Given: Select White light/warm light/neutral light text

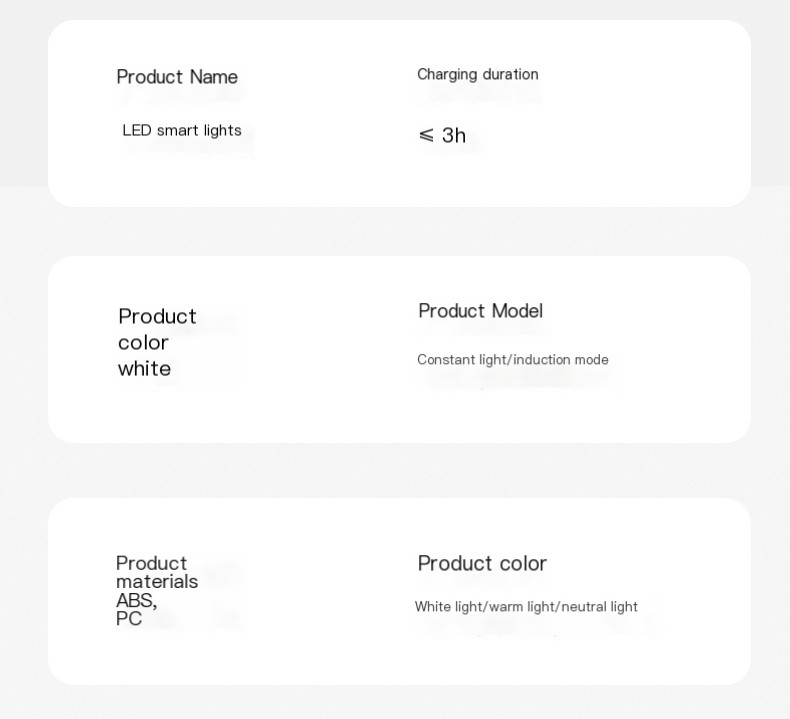Looking at the screenshot, I should 526,607.
